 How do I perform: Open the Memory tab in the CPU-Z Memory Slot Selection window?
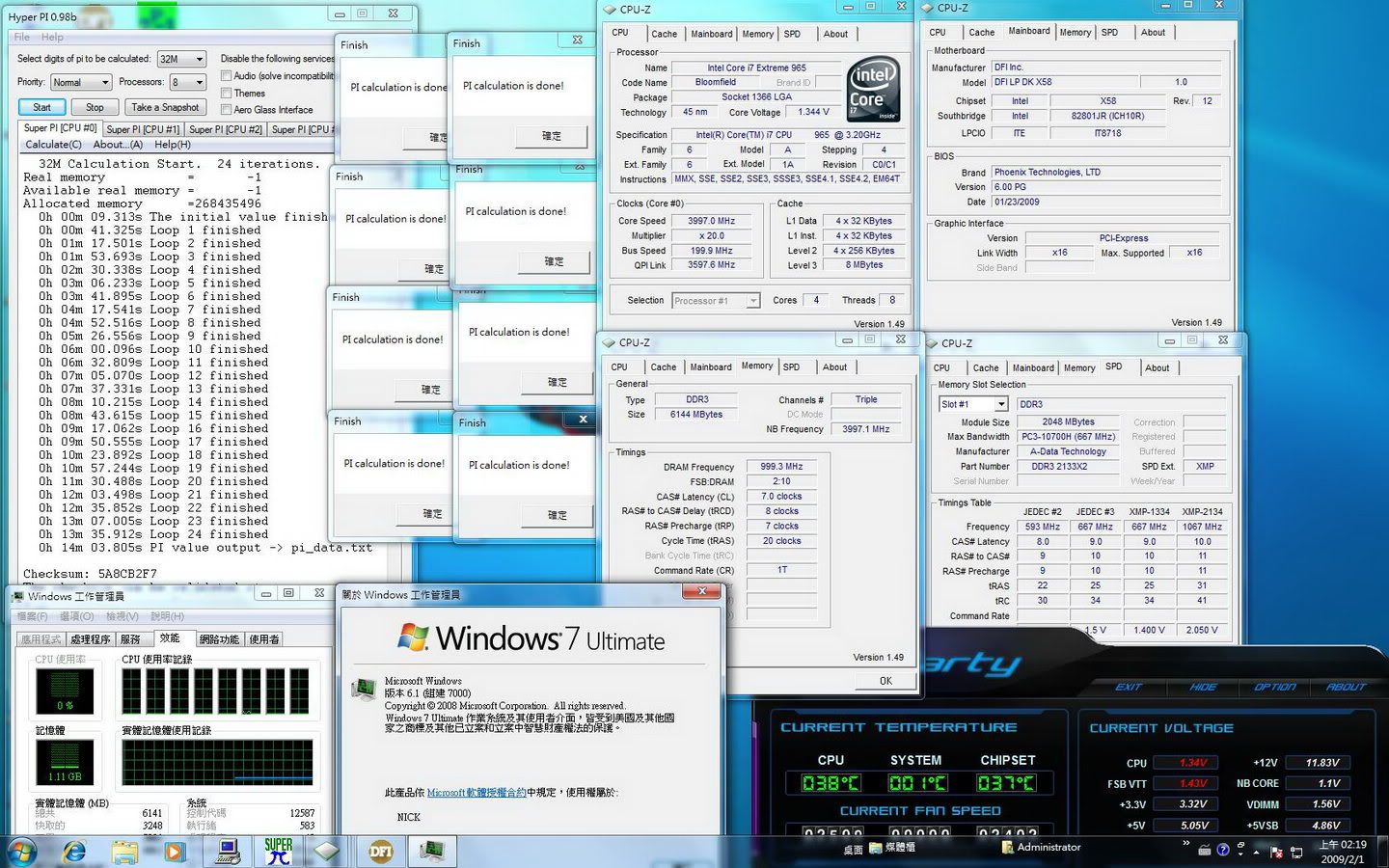click(1079, 368)
